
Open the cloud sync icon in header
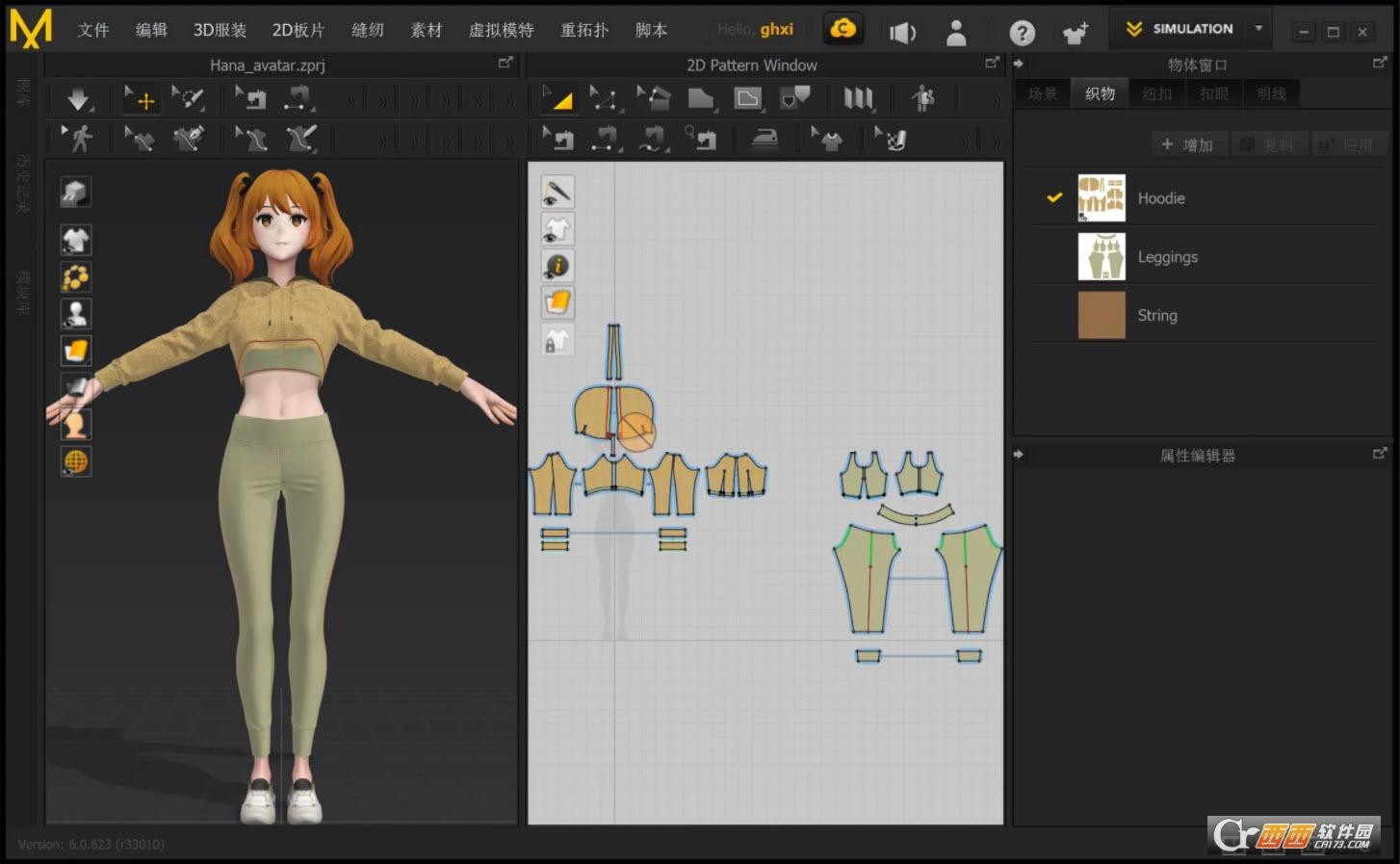(x=843, y=30)
